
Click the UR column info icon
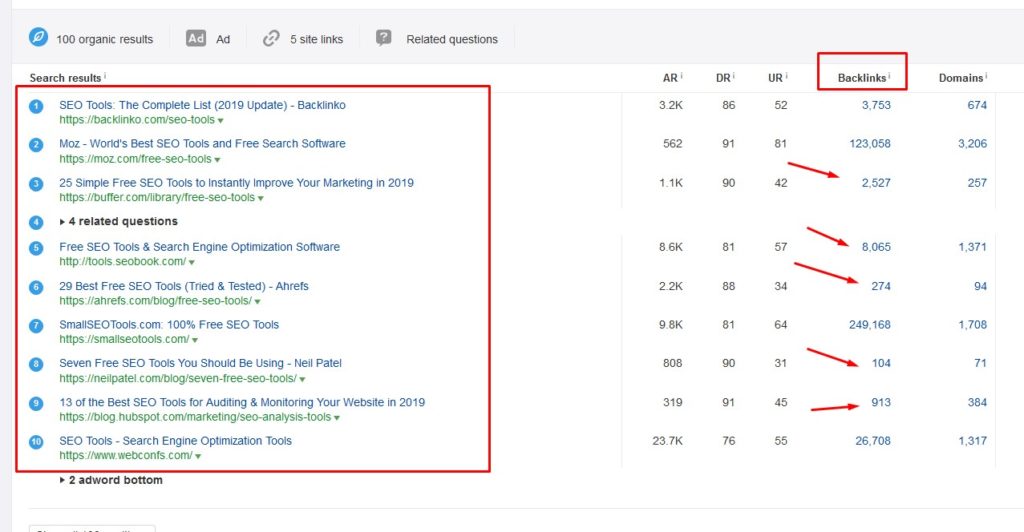pyautogui.click(x=786, y=76)
